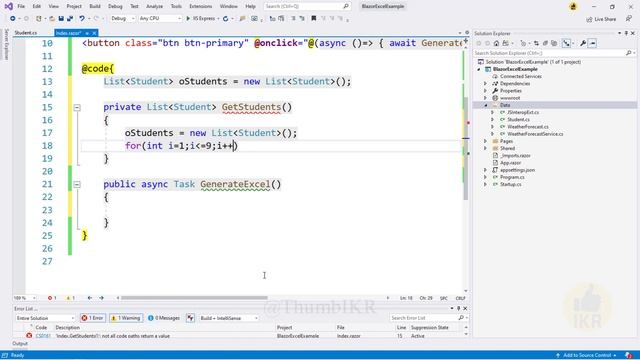Open the Debug menu
Screen dimensions: 640x360
[x=115, y=7]
